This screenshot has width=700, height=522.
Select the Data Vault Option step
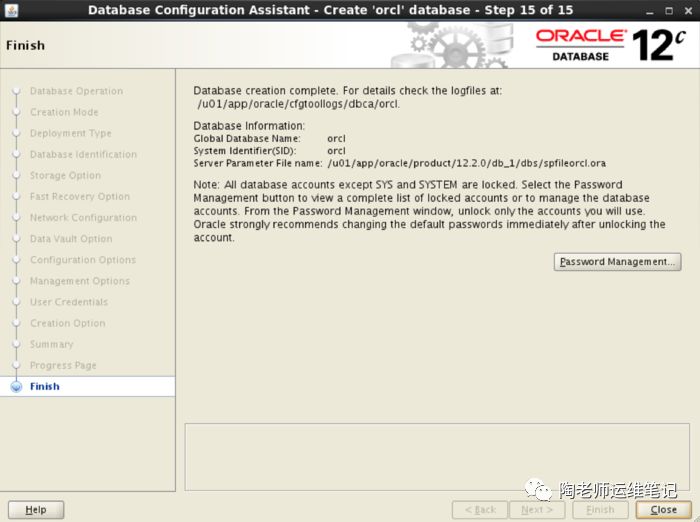71,239
